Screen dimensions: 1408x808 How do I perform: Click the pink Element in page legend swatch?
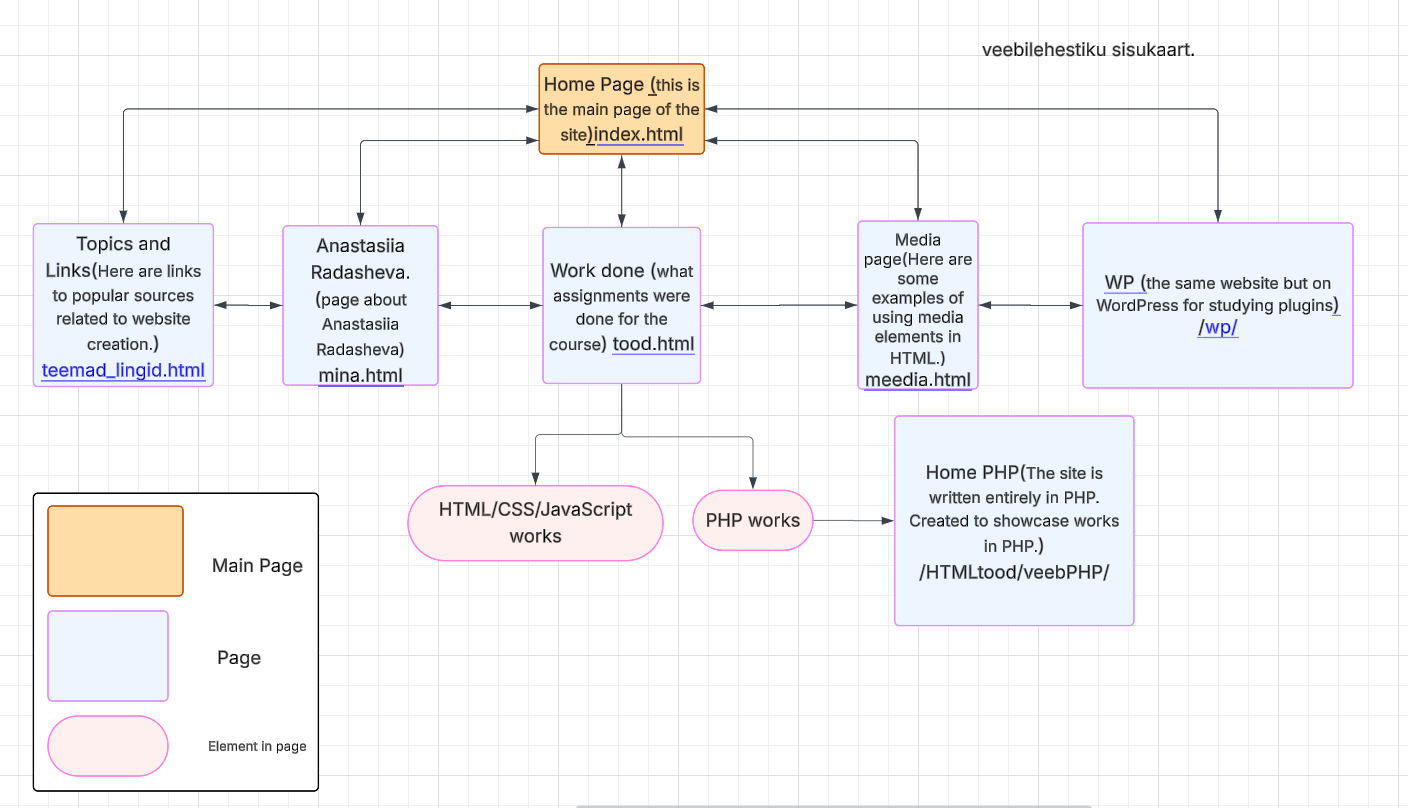(108, 745)
